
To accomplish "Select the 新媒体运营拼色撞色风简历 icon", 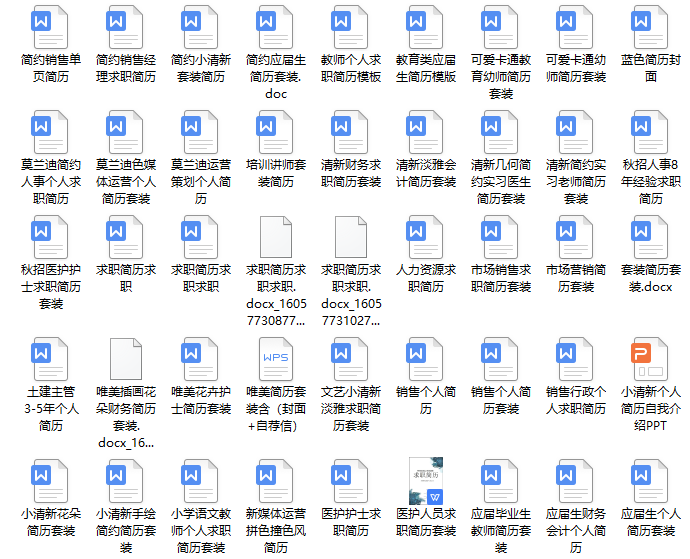I will [x=275, y=481].
